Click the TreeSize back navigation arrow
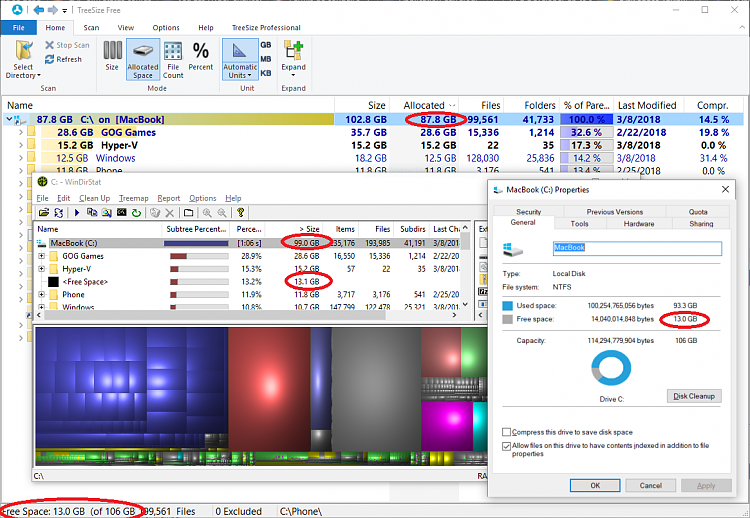 coord(39,10)
